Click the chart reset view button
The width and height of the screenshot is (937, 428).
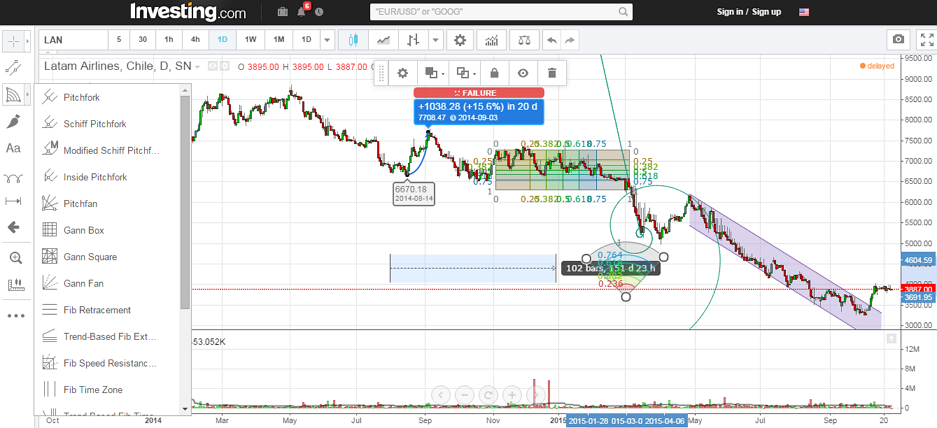pyautogui.click(x=488, y=395)
